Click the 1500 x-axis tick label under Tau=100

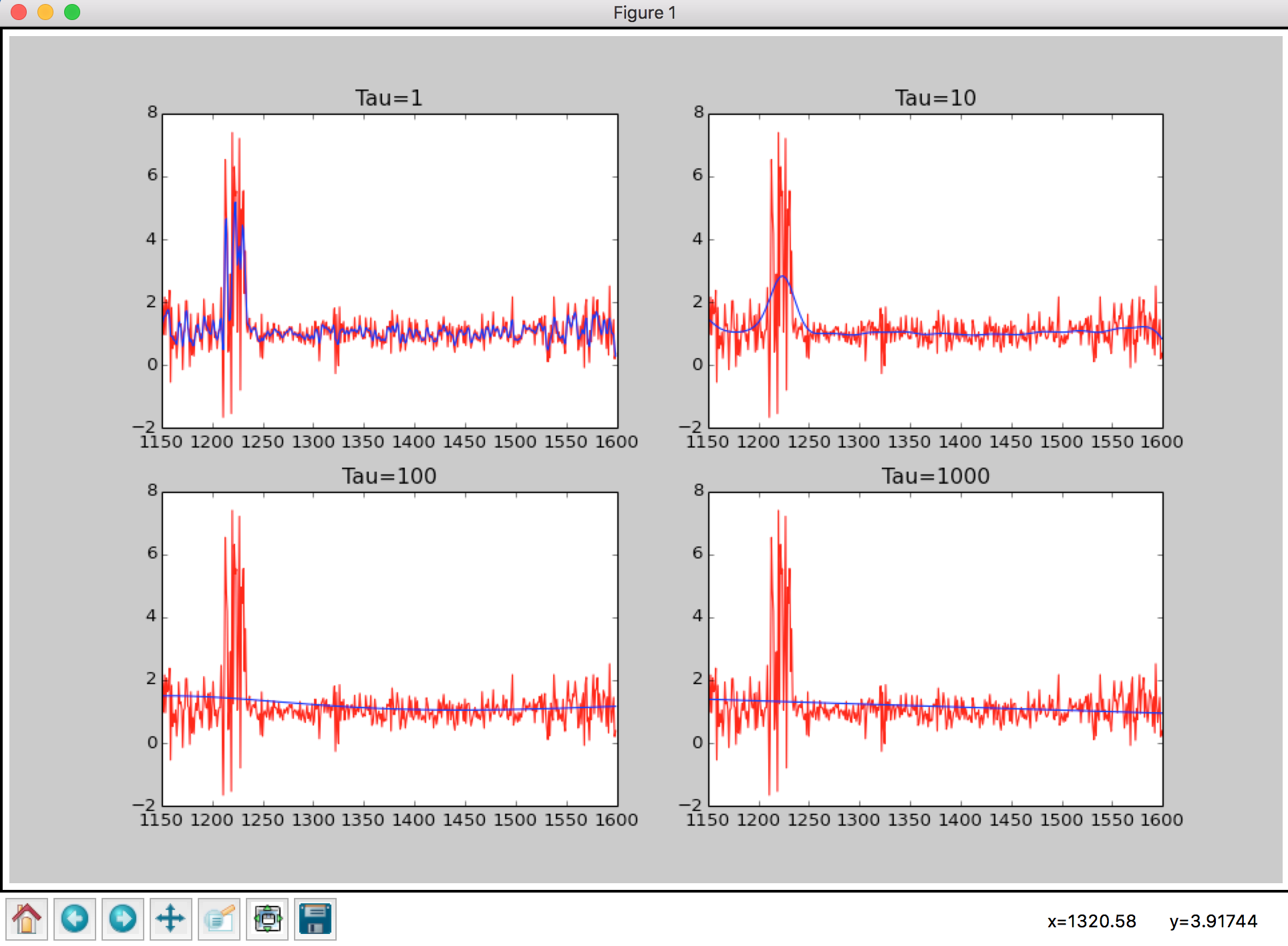[515, 820]
